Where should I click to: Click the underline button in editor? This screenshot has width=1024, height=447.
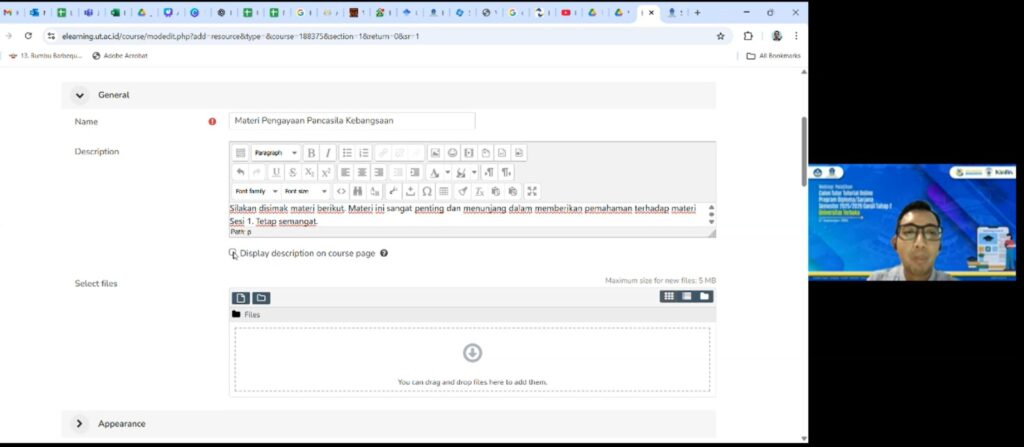(276, 172)
